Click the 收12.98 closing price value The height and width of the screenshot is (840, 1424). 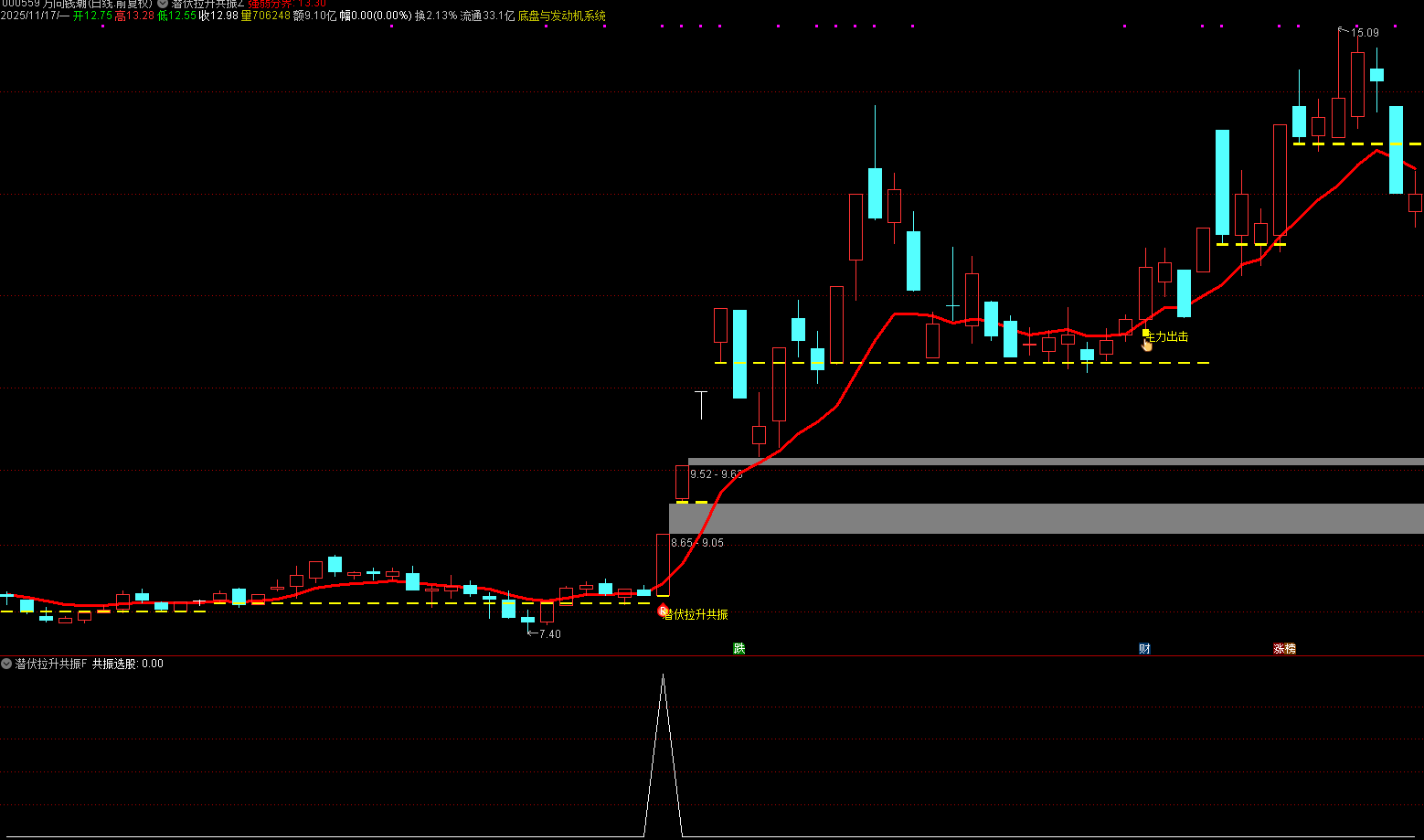(x=218, y=16)
